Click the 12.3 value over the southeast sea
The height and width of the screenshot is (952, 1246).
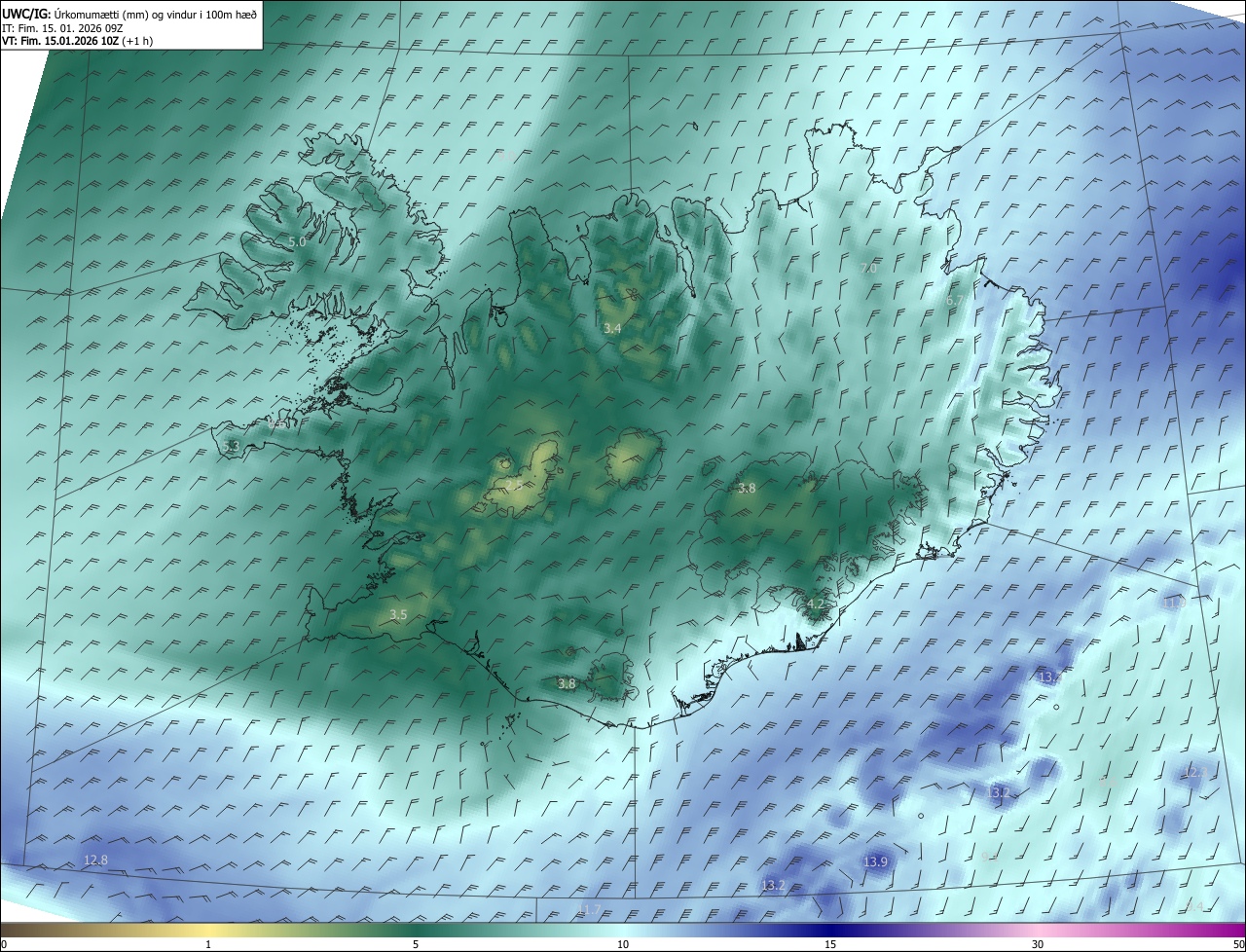click(1195, 773)
